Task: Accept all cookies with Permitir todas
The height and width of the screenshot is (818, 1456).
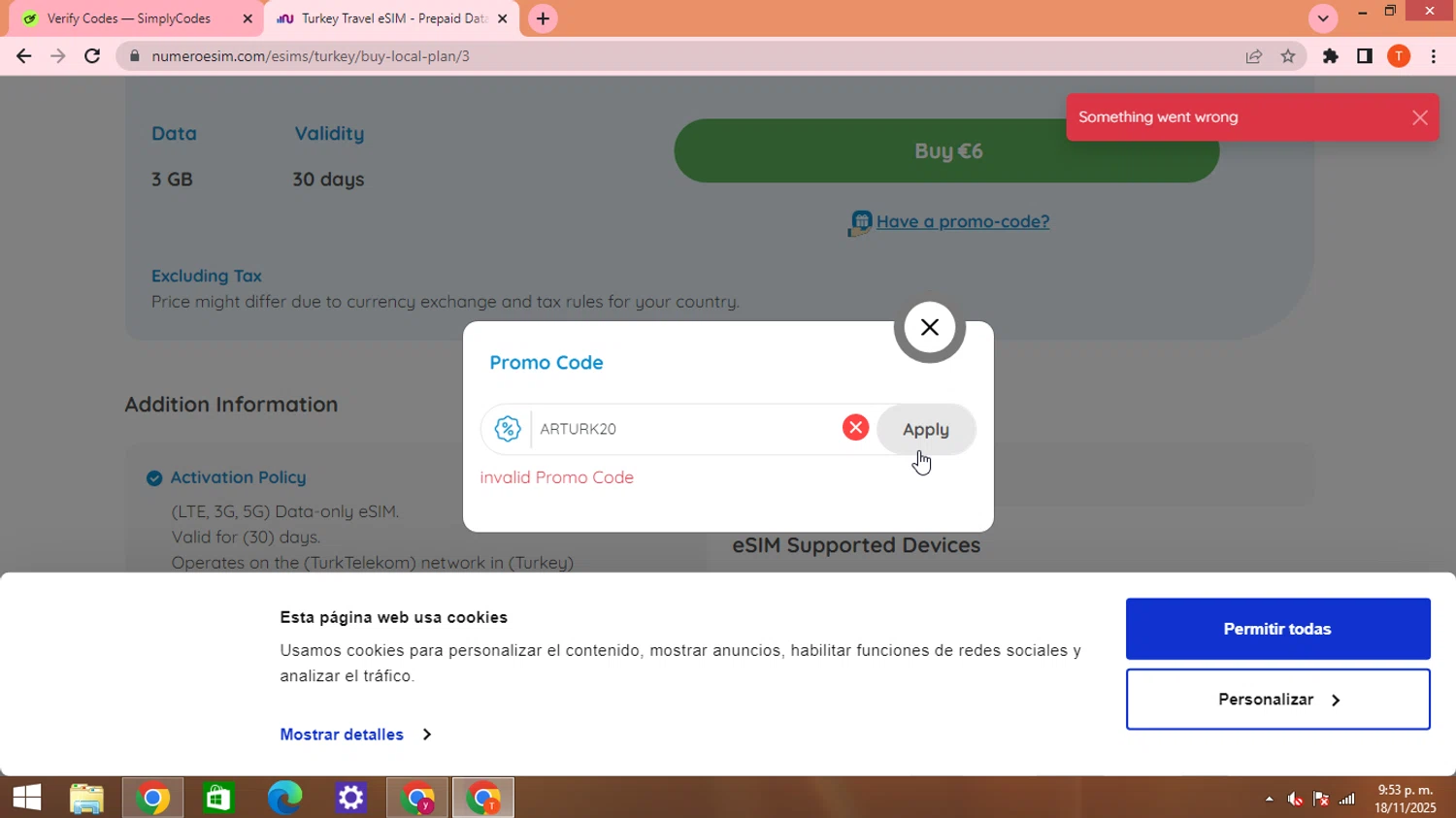Action: pos(1277,629)
